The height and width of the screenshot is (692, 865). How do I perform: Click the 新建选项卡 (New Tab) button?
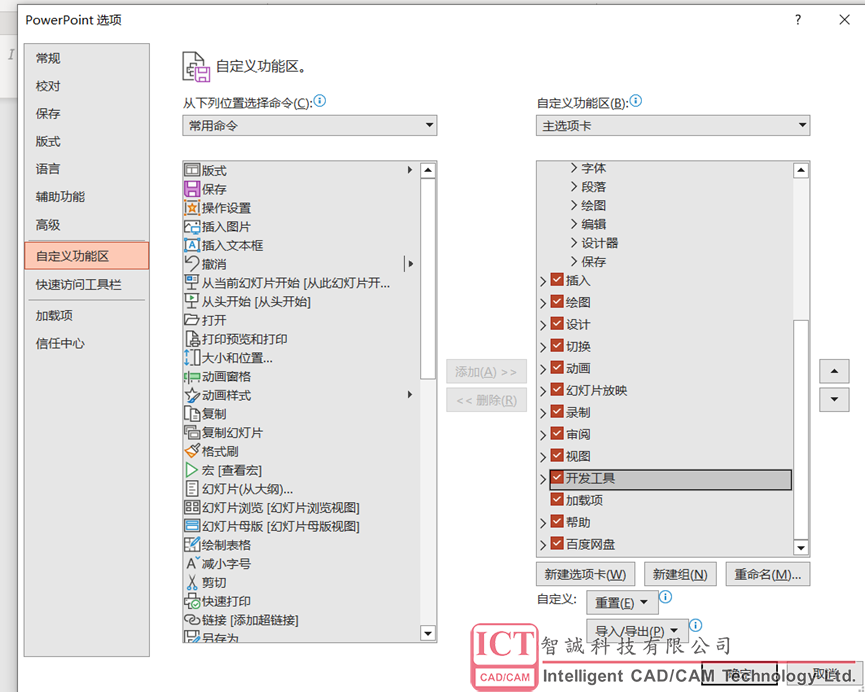(x=585, y=575)
